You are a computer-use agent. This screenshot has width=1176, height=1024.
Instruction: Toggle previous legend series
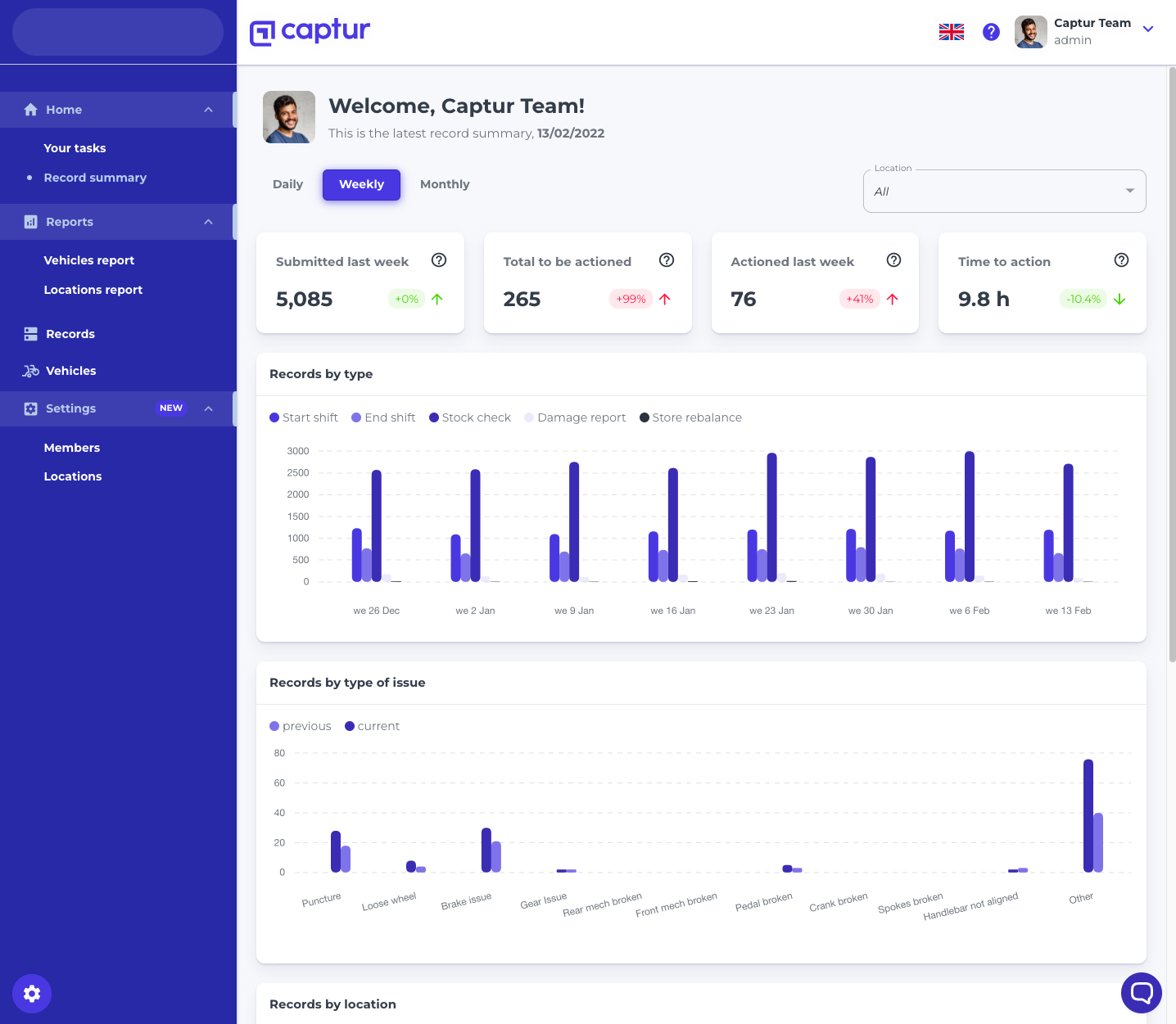coord(301,726)
